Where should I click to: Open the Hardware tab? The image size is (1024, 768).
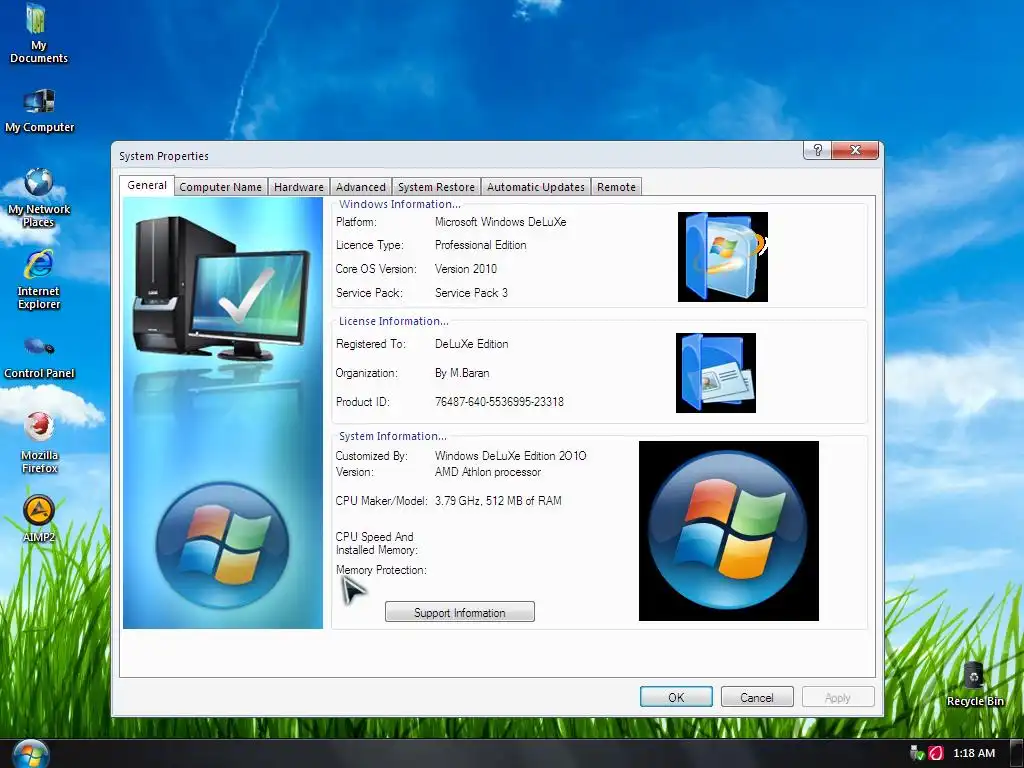298,187
